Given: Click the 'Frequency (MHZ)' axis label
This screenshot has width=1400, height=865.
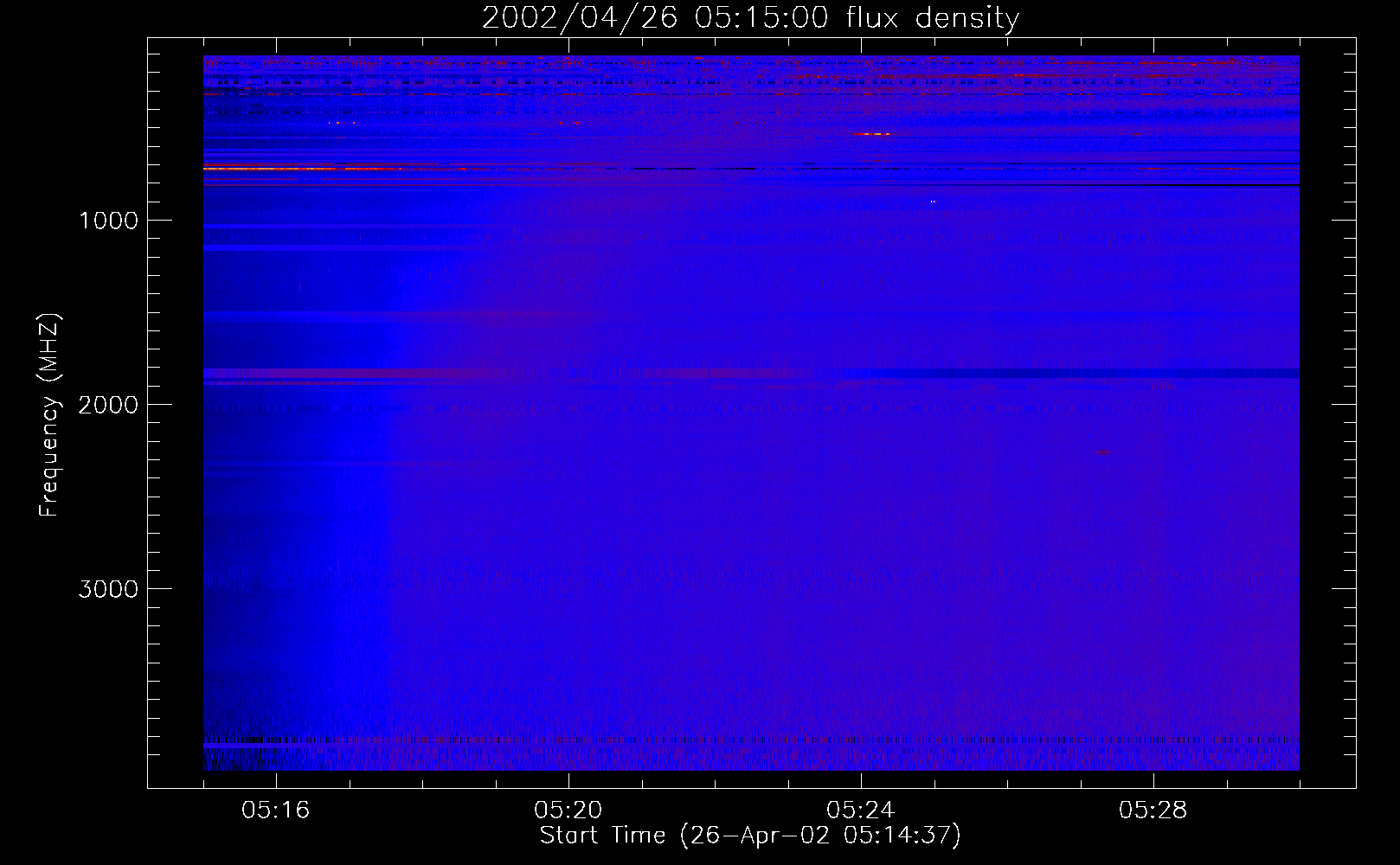Looking at the screenshot, I should pos(50,415).
